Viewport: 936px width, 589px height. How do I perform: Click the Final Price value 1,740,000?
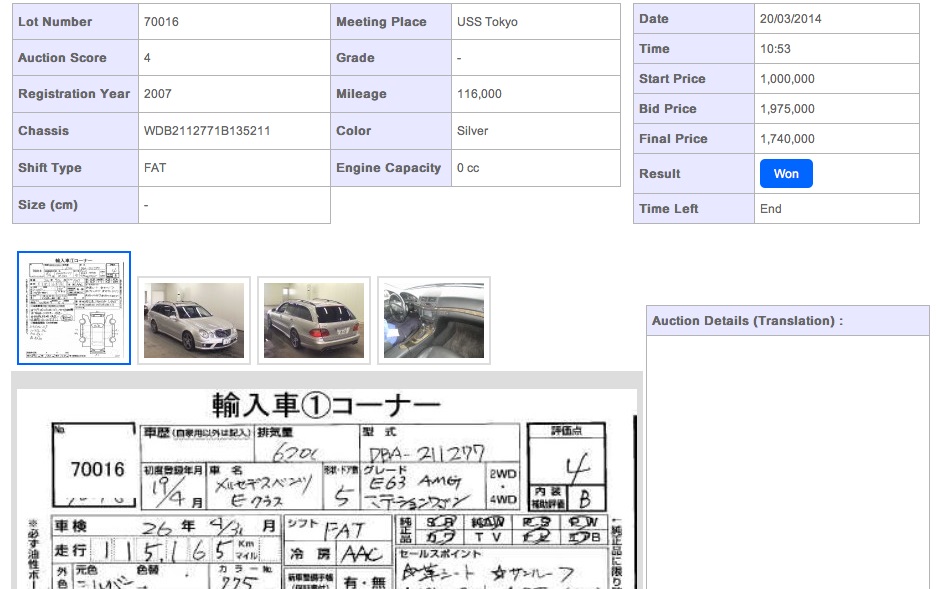pos(787,139)
